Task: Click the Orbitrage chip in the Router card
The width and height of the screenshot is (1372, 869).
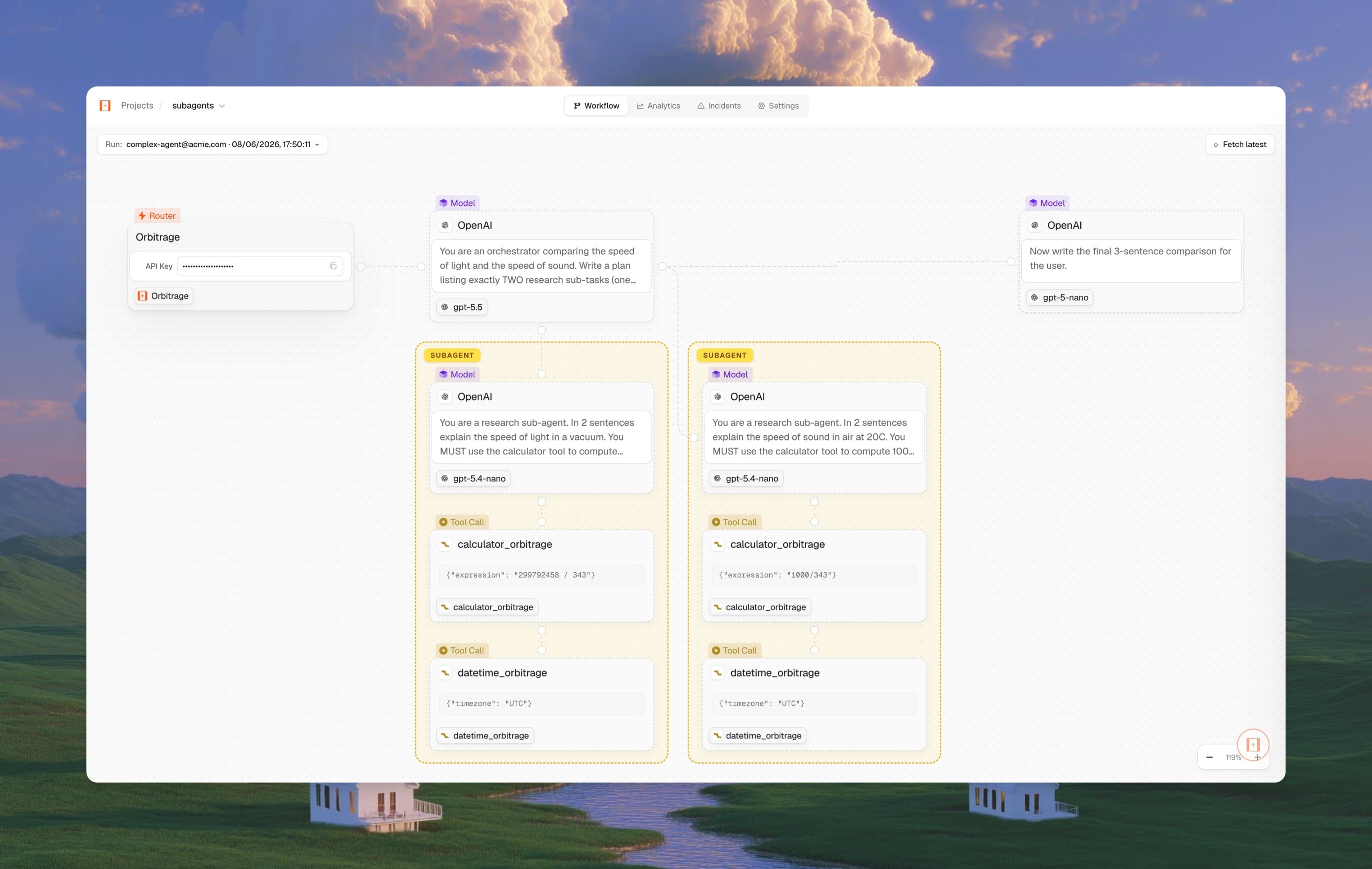Action: point(163,296)
